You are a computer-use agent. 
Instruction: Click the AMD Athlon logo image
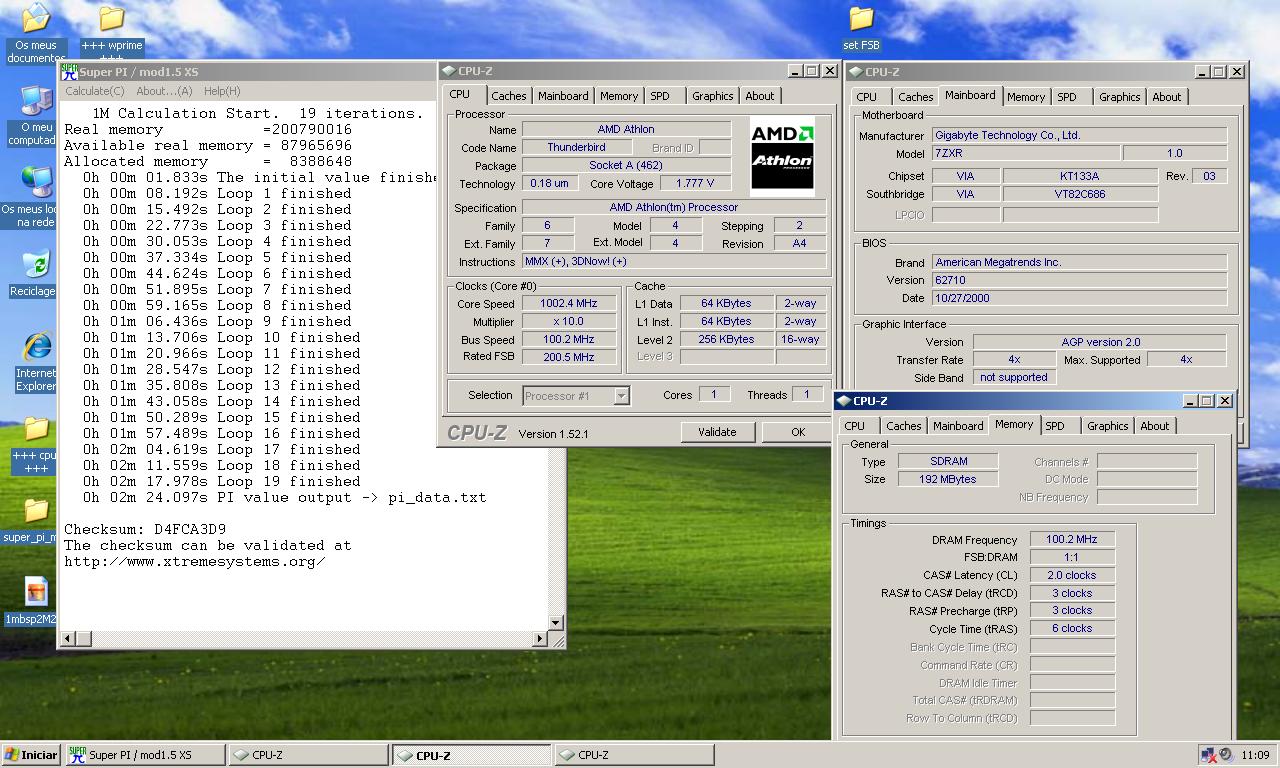click(782, 156)
